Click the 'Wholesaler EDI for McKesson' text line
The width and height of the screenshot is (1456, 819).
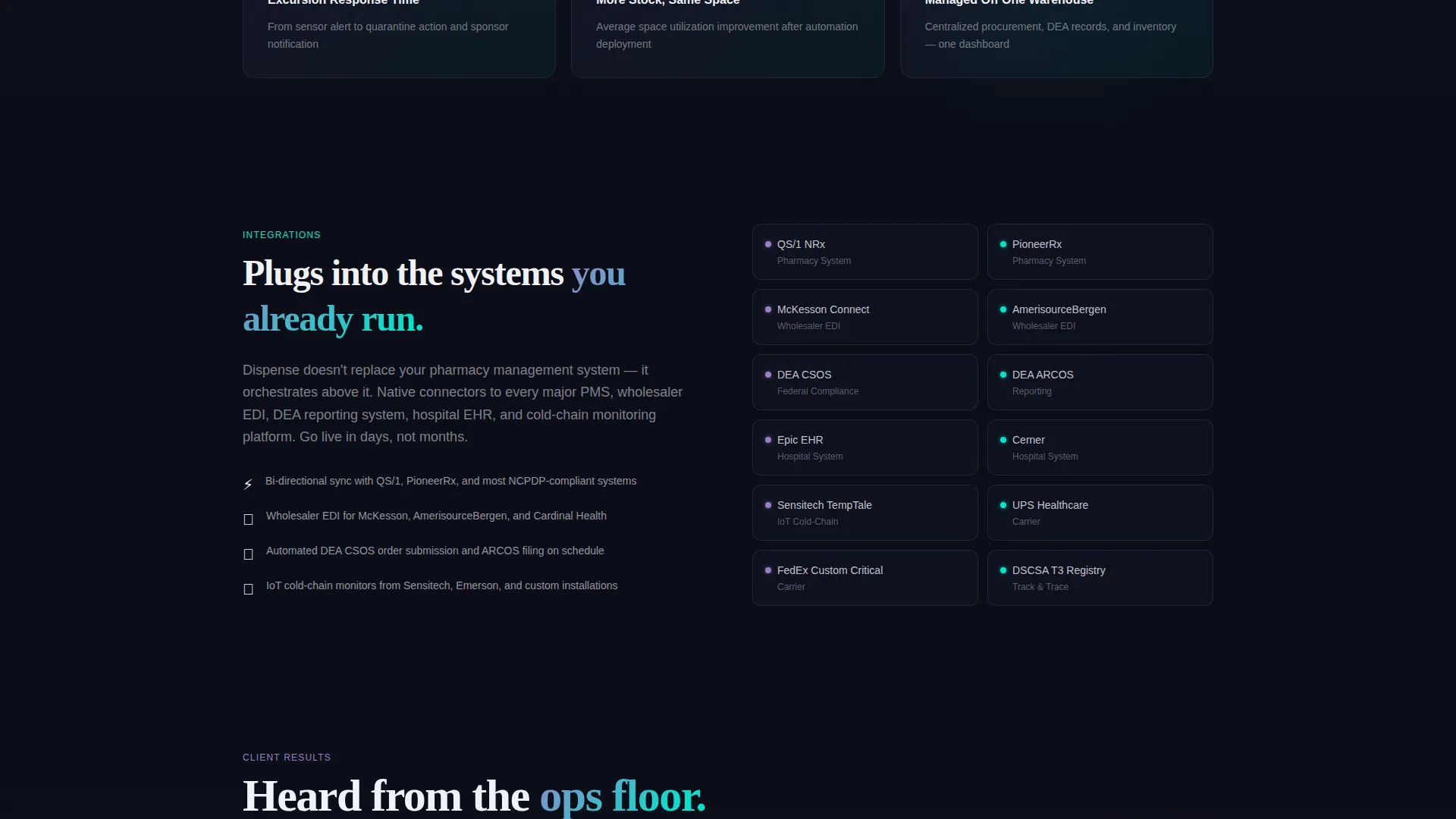436,516
